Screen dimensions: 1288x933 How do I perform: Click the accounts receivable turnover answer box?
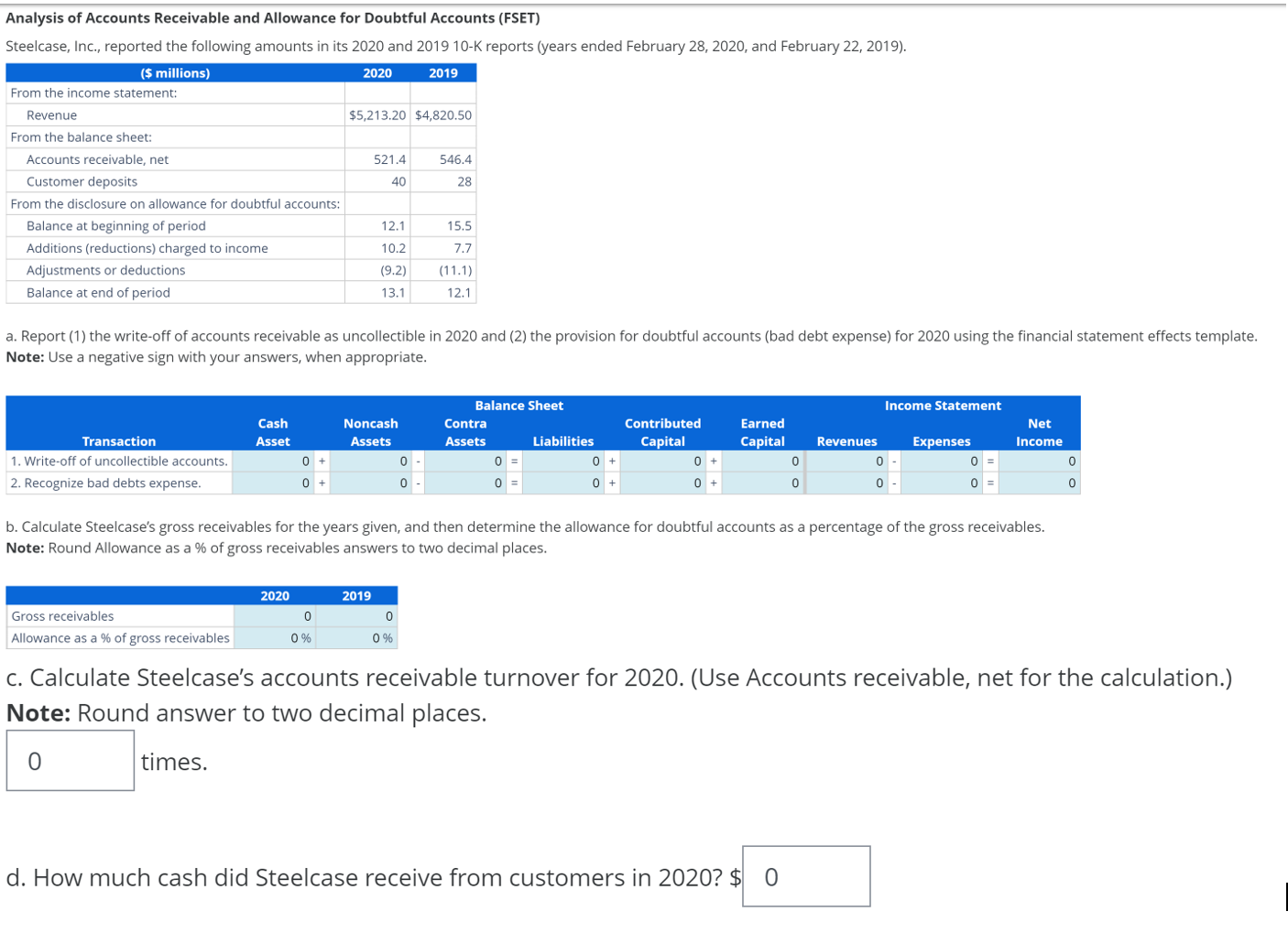tap(69, 760)
